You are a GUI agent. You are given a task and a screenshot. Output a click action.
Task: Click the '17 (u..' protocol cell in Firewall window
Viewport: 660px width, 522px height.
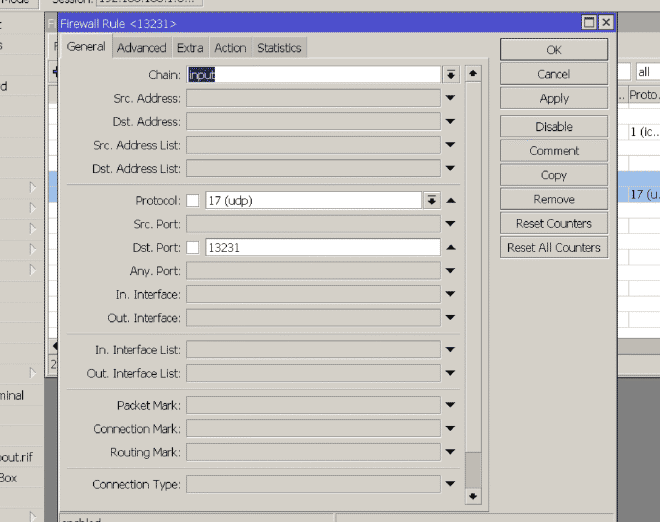pyautogui.click(x=644, y=194)
